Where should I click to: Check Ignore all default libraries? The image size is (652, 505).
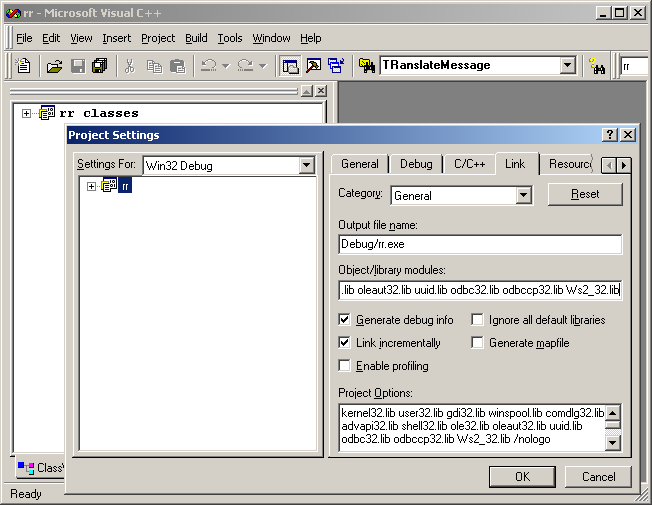pos(477,319)
